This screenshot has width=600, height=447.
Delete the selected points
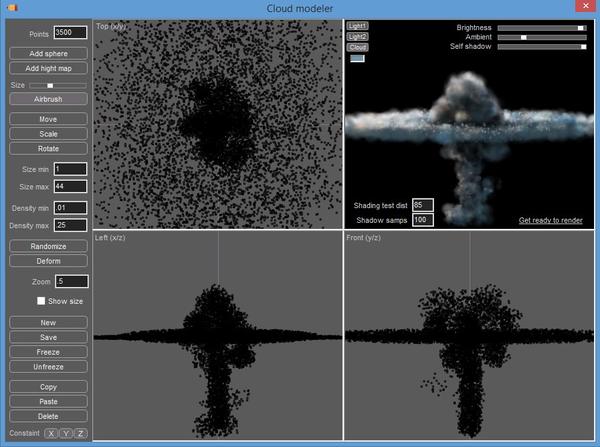(x=48, y=416)
